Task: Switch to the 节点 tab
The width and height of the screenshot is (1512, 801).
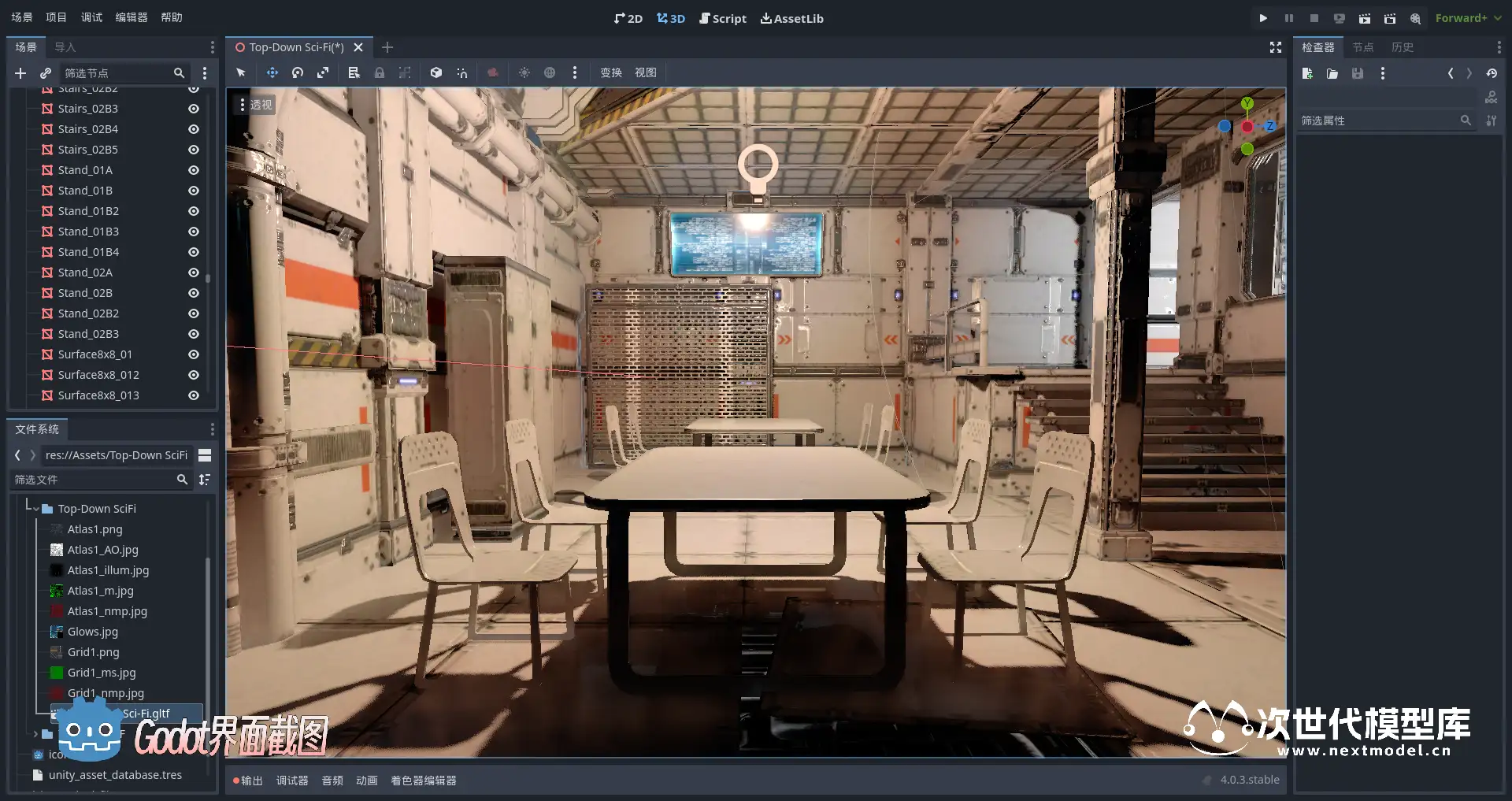Action: (x=1362, y=47)
